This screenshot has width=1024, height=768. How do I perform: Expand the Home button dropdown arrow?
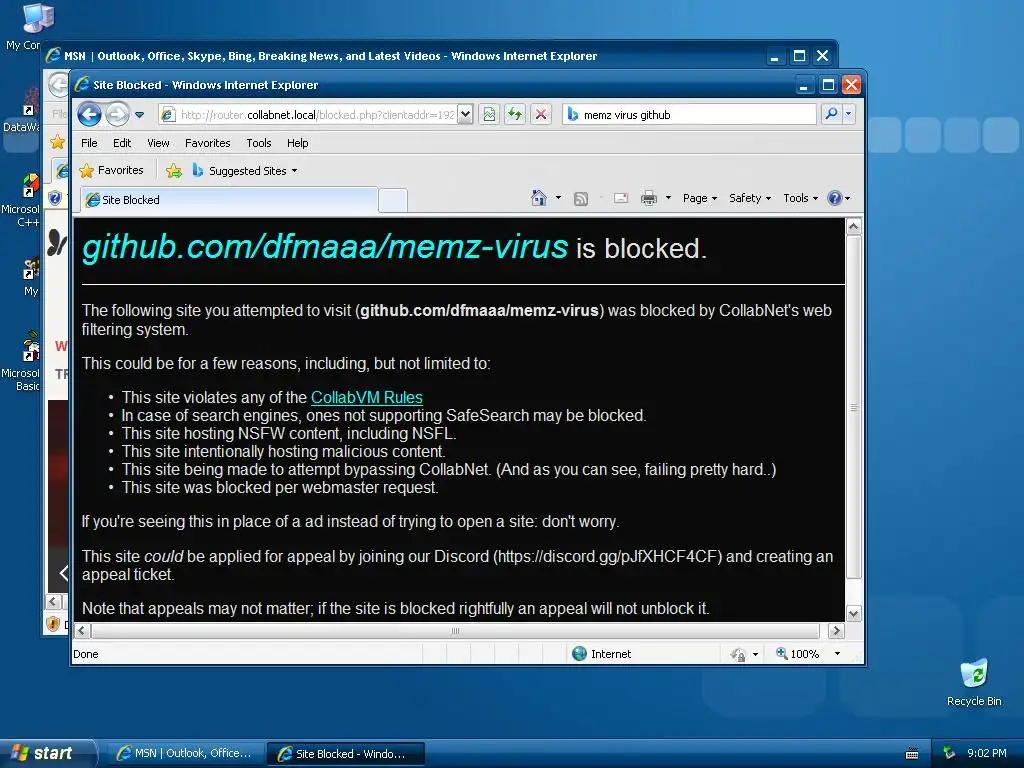558,198
